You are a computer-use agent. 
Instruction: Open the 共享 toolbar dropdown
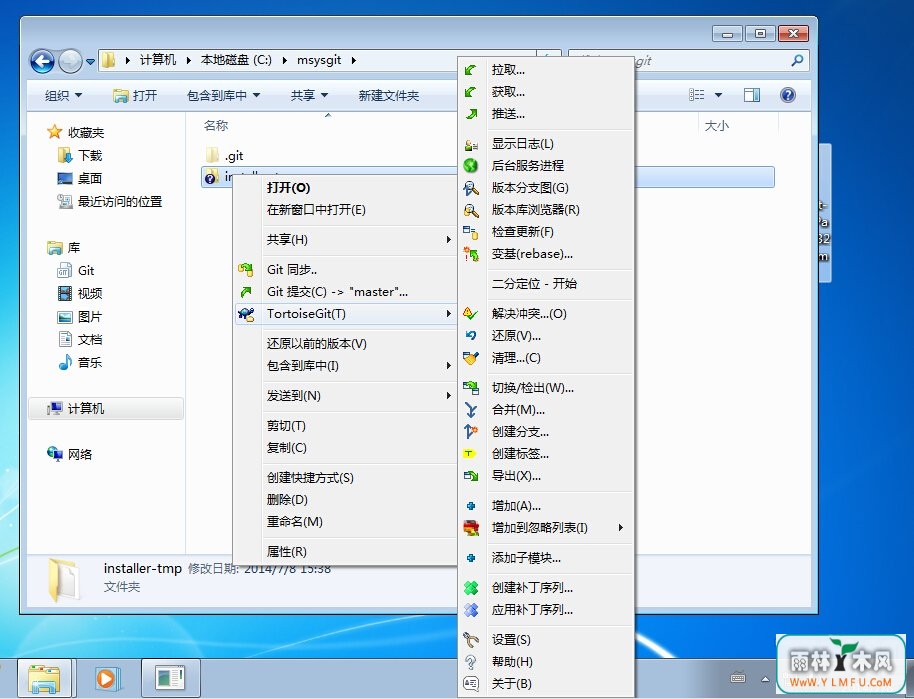[x=310, y=96]
